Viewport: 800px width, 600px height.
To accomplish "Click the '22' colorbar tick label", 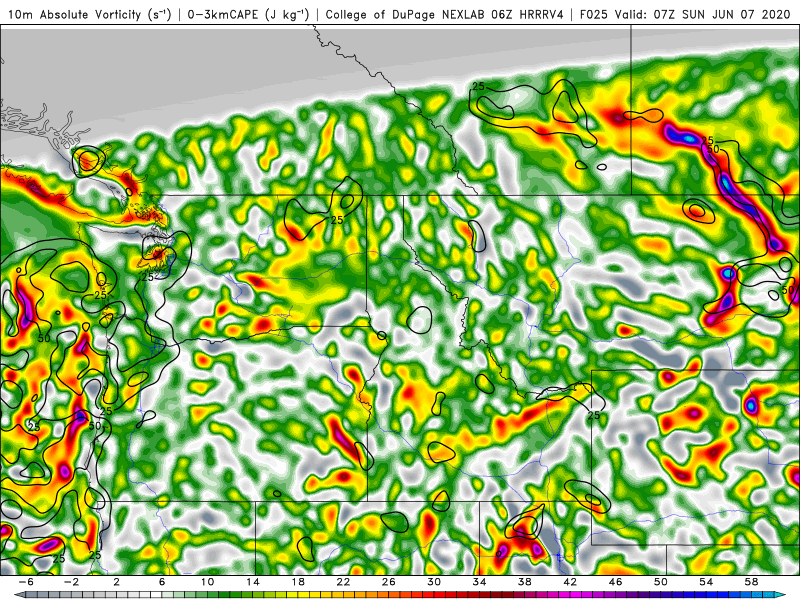I will click(343, 582).
